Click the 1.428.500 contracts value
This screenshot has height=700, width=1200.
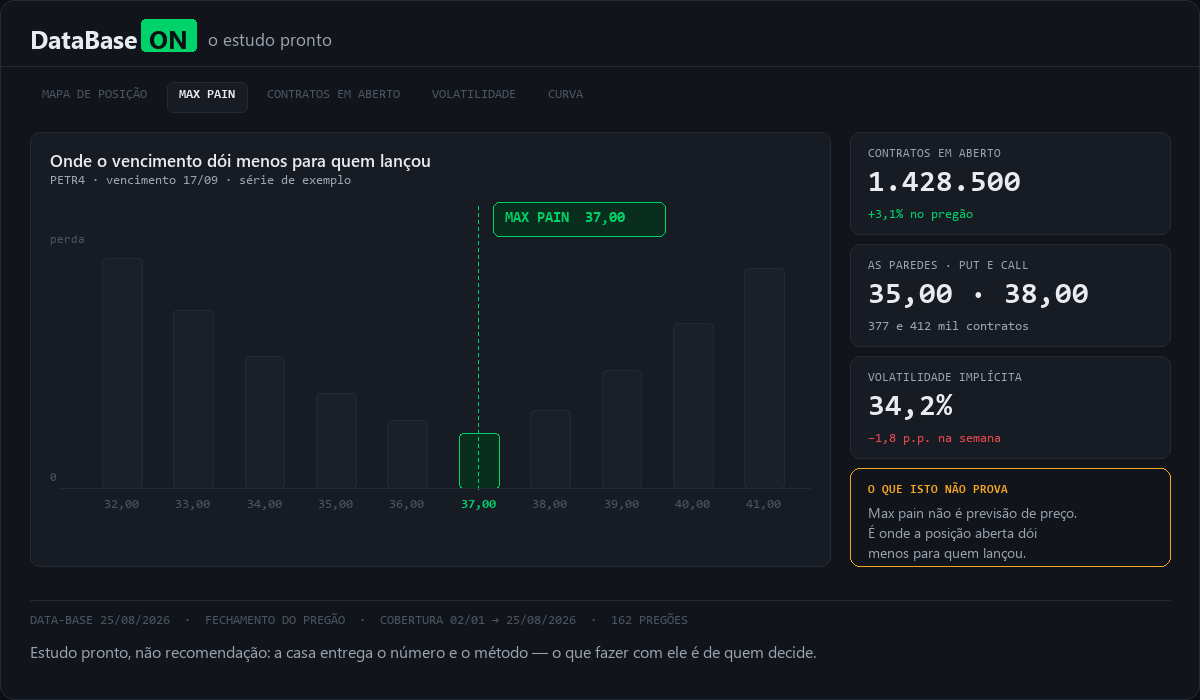[944, 182]
